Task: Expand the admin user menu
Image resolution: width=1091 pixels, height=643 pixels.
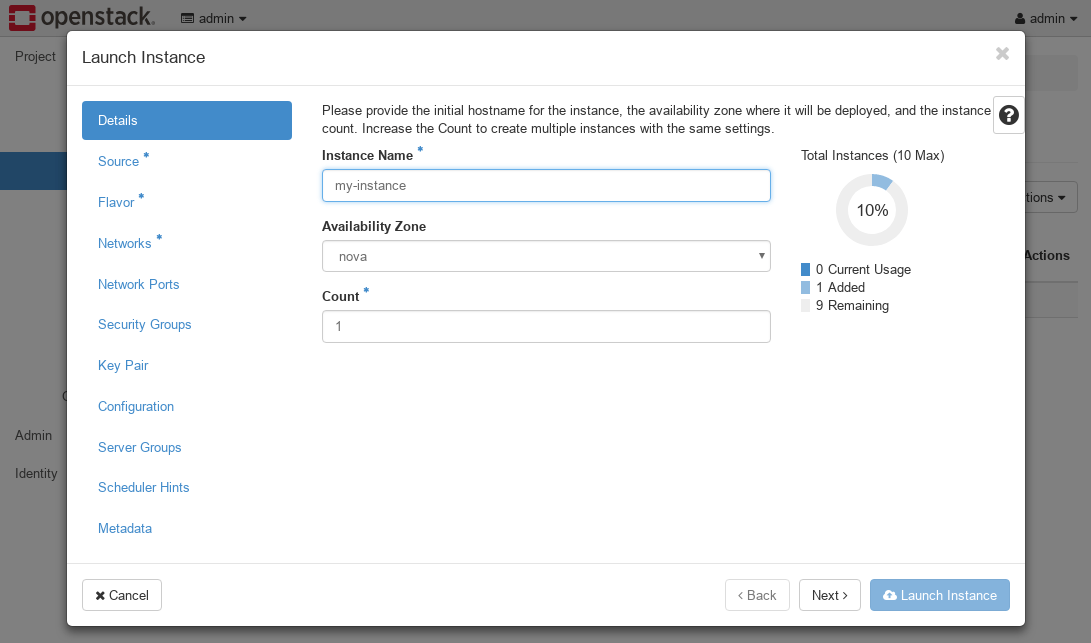Action: tap(1045, 18)
